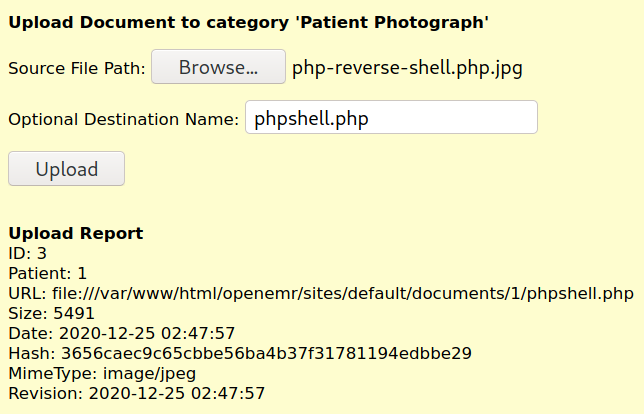Viewport: 644px width, 414px height.
Task: Click the 'URL:' label in report
Action: click(27, 293)
